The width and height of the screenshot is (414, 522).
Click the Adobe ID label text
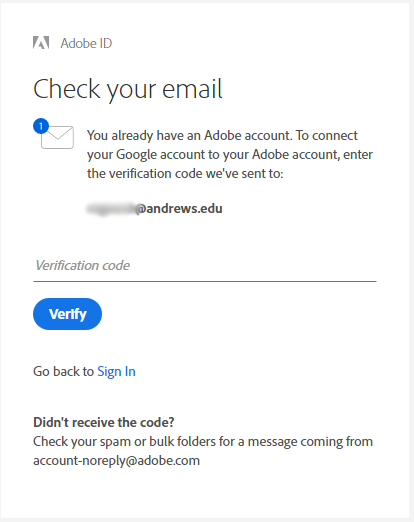click(86, 43)
